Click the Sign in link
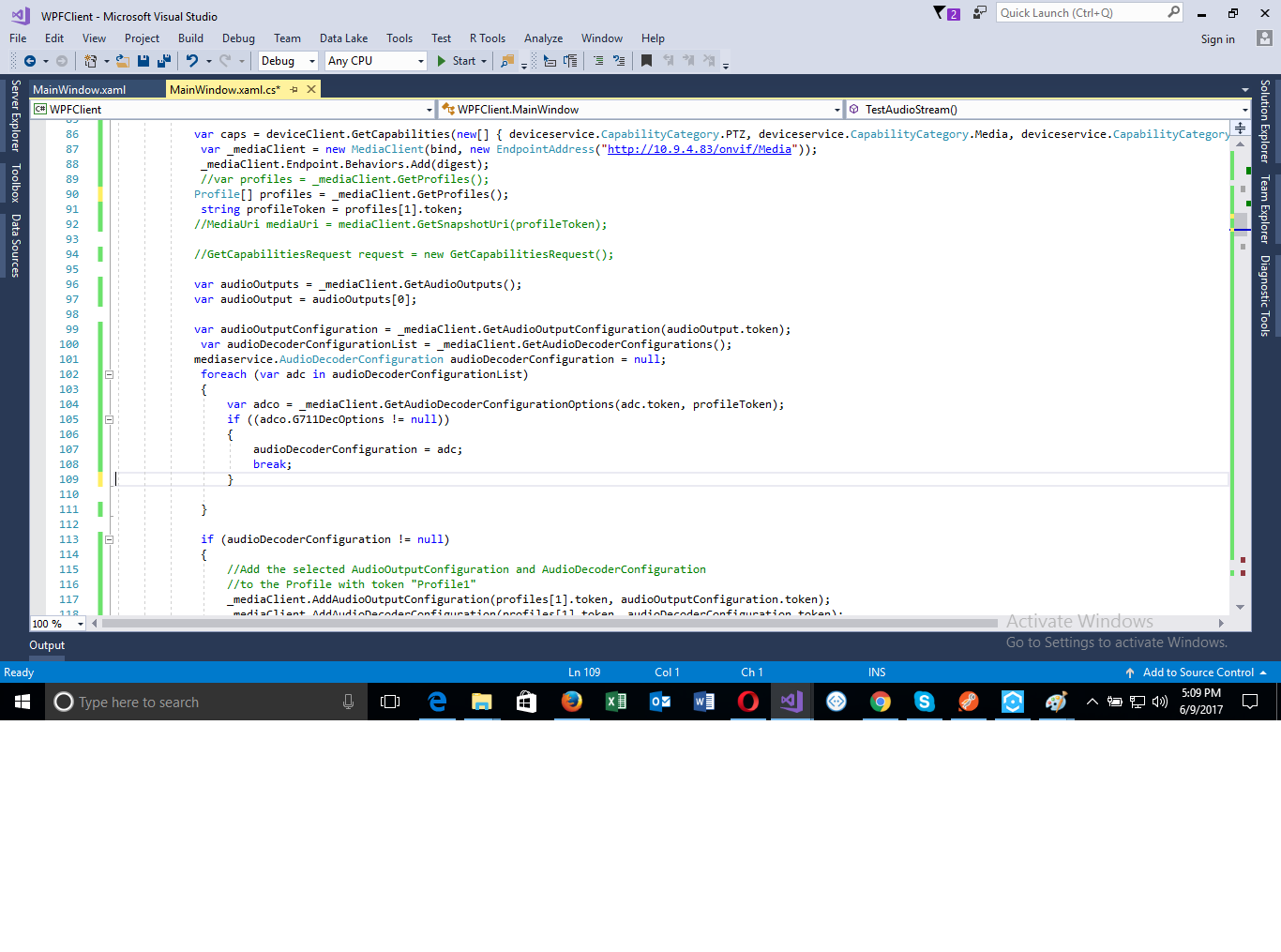 tap(1217, 39)
